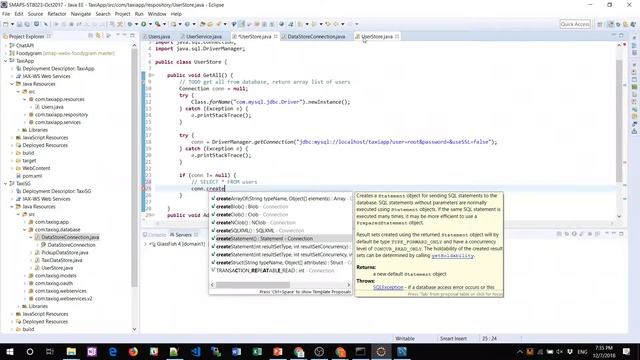This screenshot has width=640, height=360.
Task: Open the Navigate menu
Action: pyautogui.click(x=81, y=14)
